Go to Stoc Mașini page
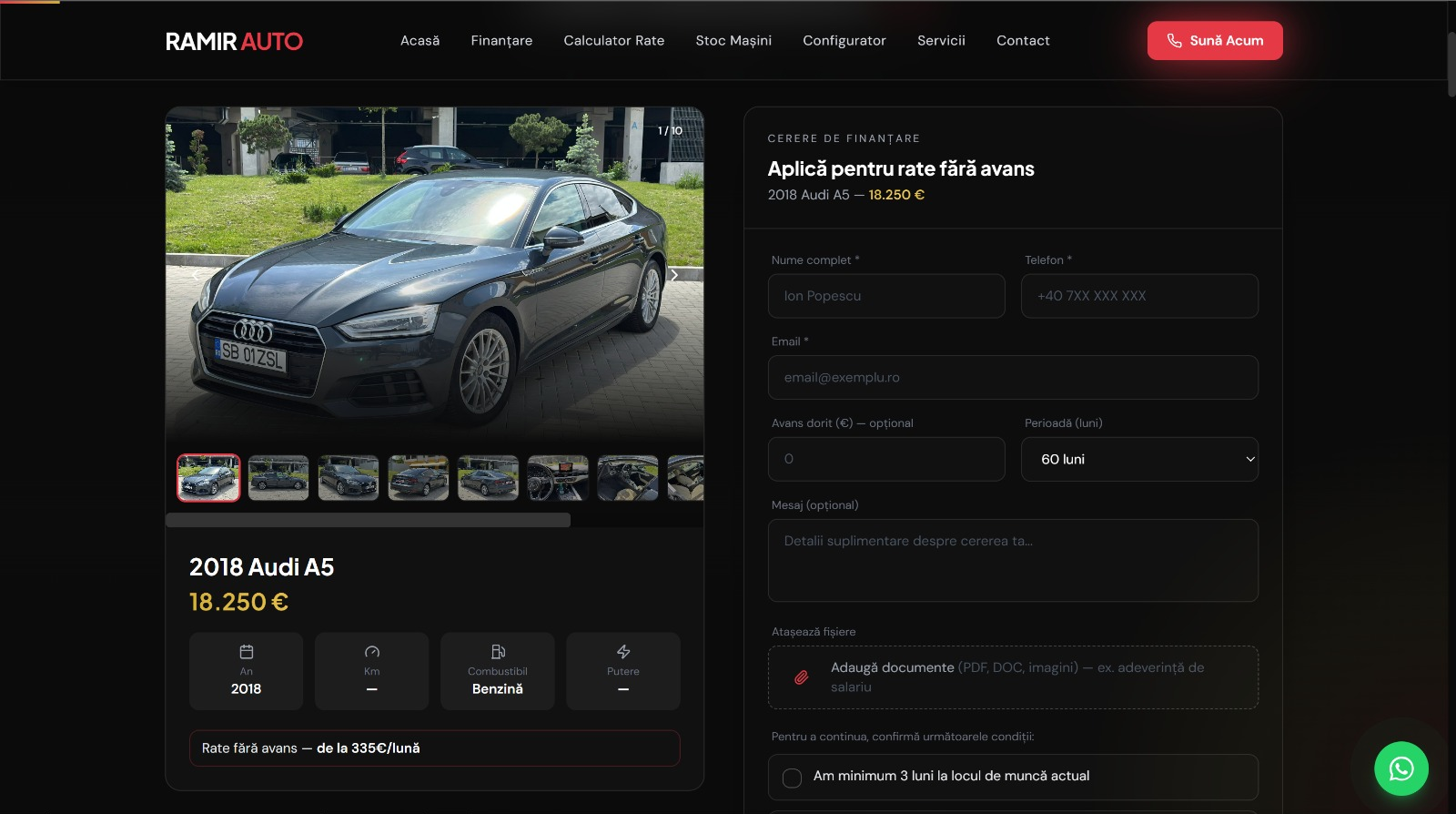This screenshot has height=814, width=1456. [x=733, y=40]
